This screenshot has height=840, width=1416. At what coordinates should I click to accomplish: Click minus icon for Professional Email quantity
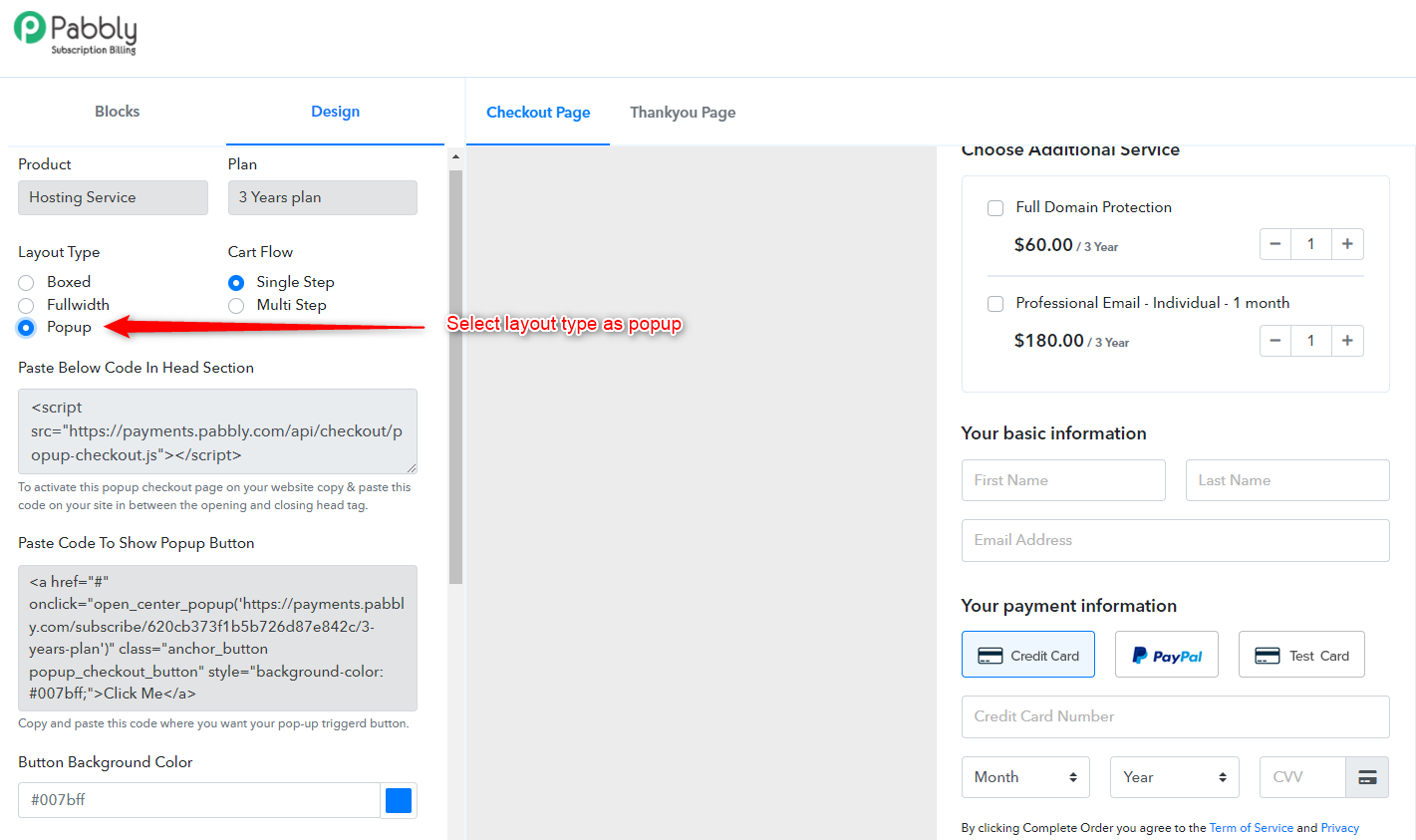1275,340
